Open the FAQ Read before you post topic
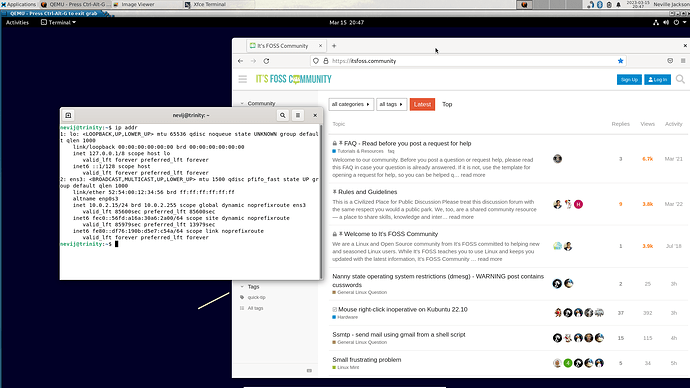The height and width of the screenshot is (388, 690). pos(407,143)
